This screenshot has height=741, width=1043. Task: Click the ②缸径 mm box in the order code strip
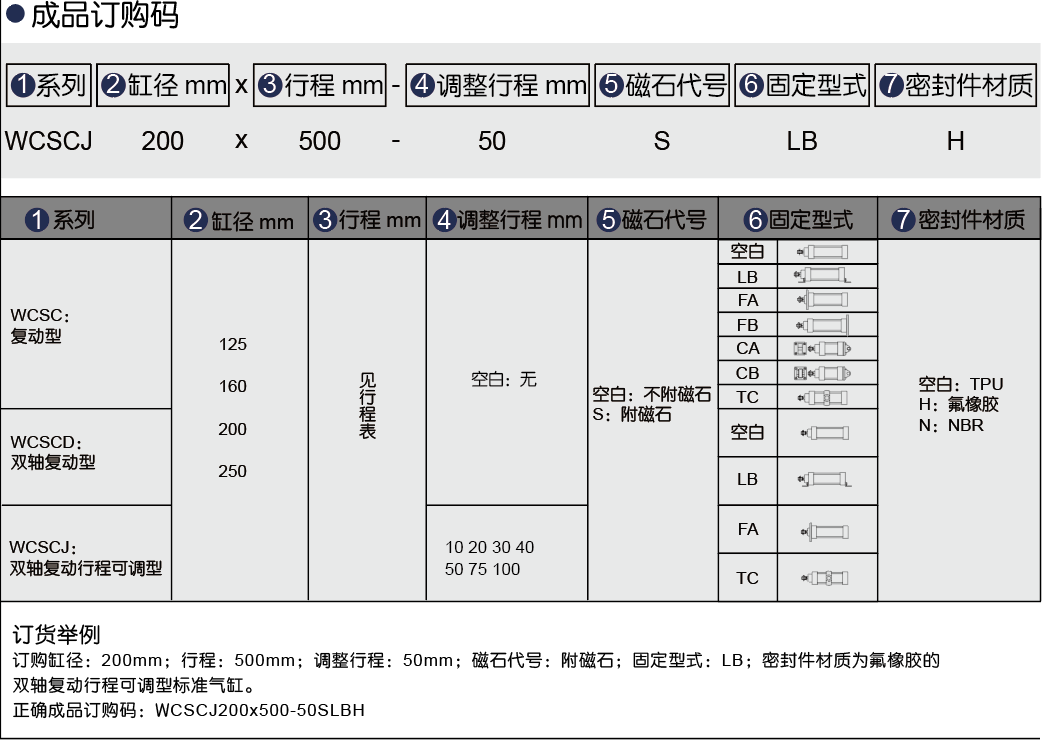pos(163,85)
